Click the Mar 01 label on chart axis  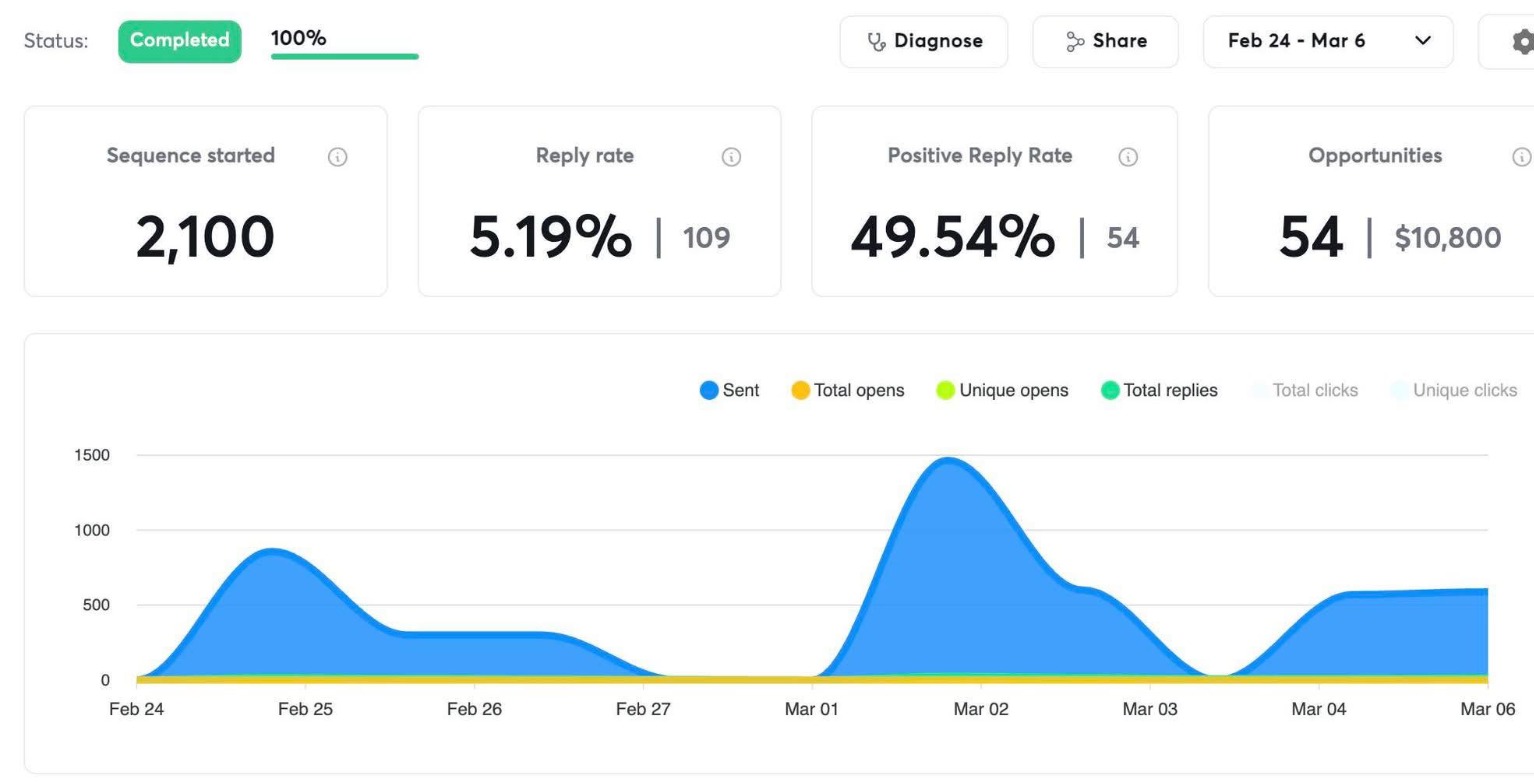(x=812, y=709)
